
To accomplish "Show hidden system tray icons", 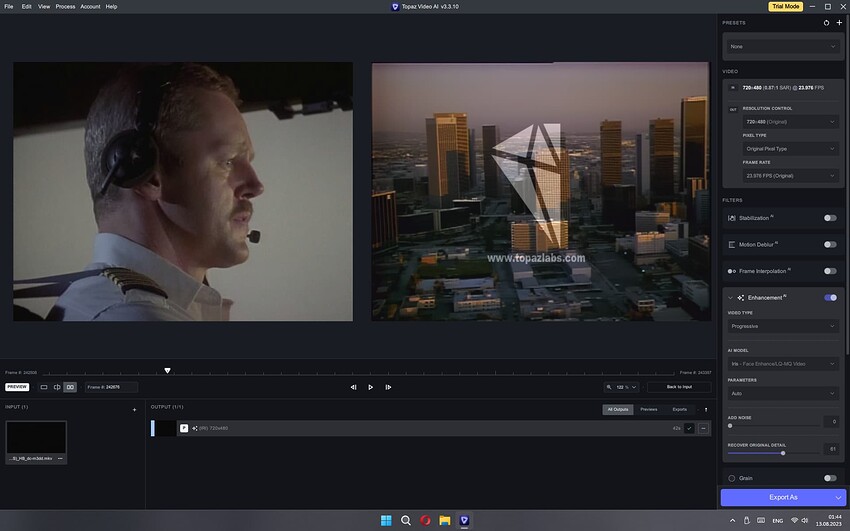I will (732, 520).
